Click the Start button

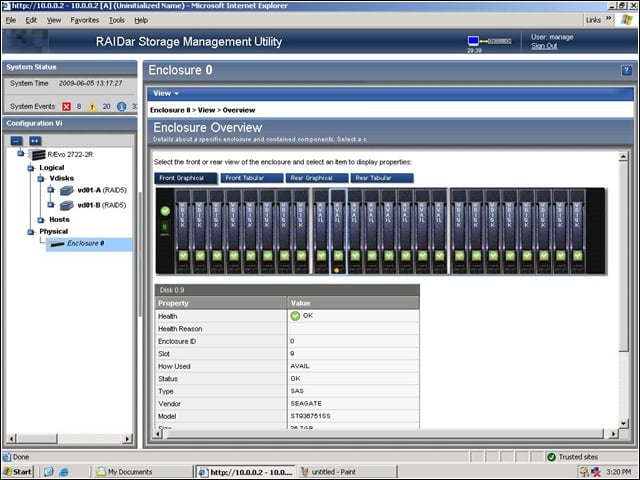[18, 472]
